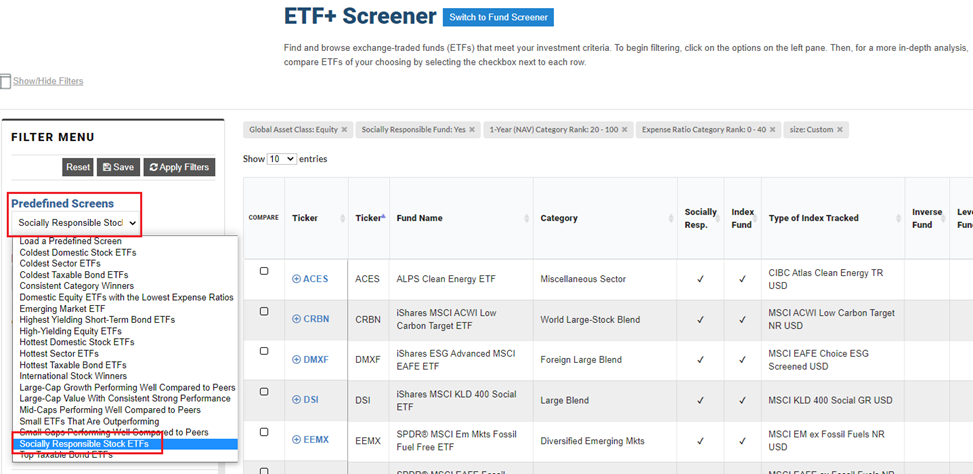Choose Emerging Market ETF option

pyautogui.click(x=125, y=308)
